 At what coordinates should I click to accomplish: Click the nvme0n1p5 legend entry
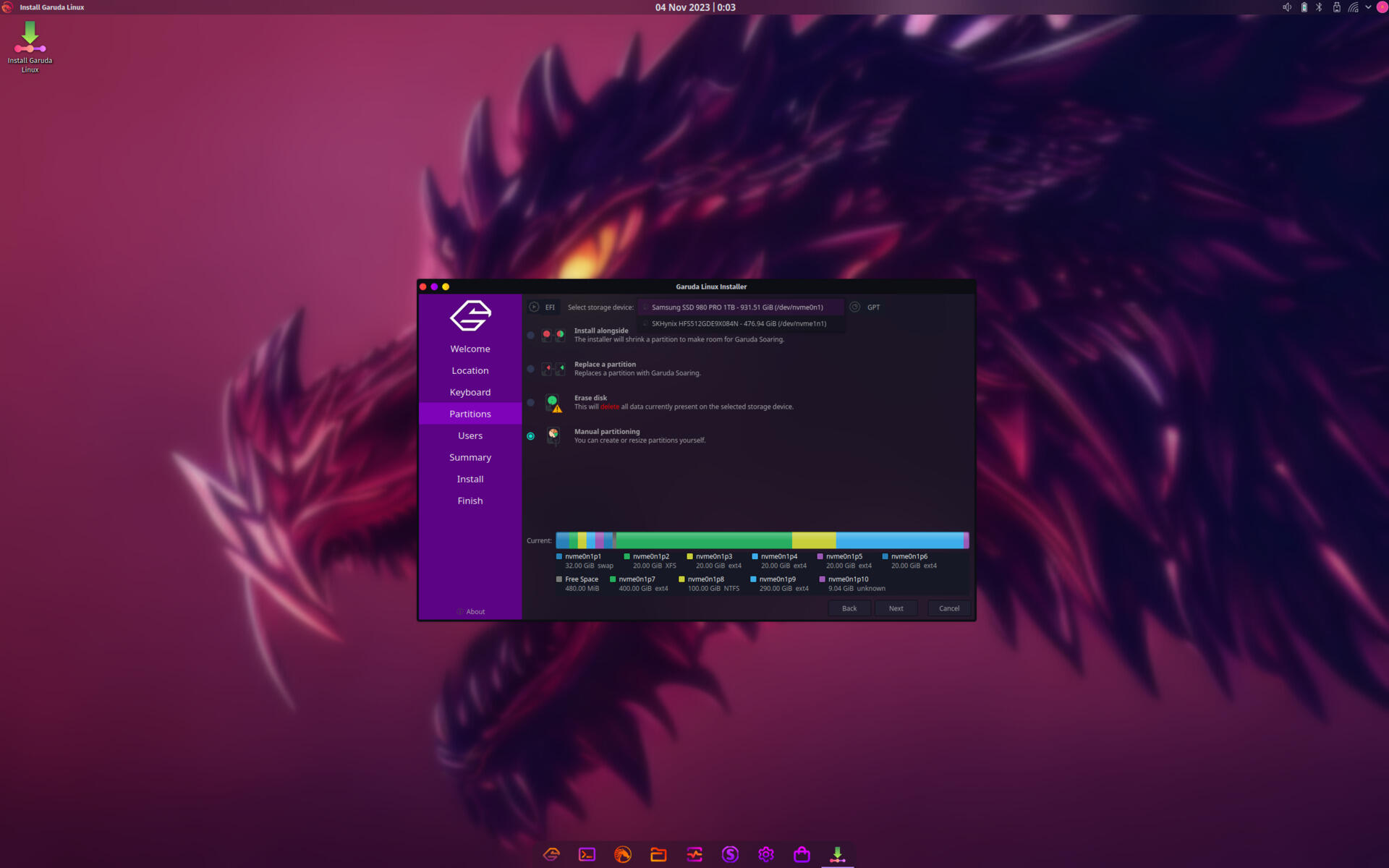(844, 561)
